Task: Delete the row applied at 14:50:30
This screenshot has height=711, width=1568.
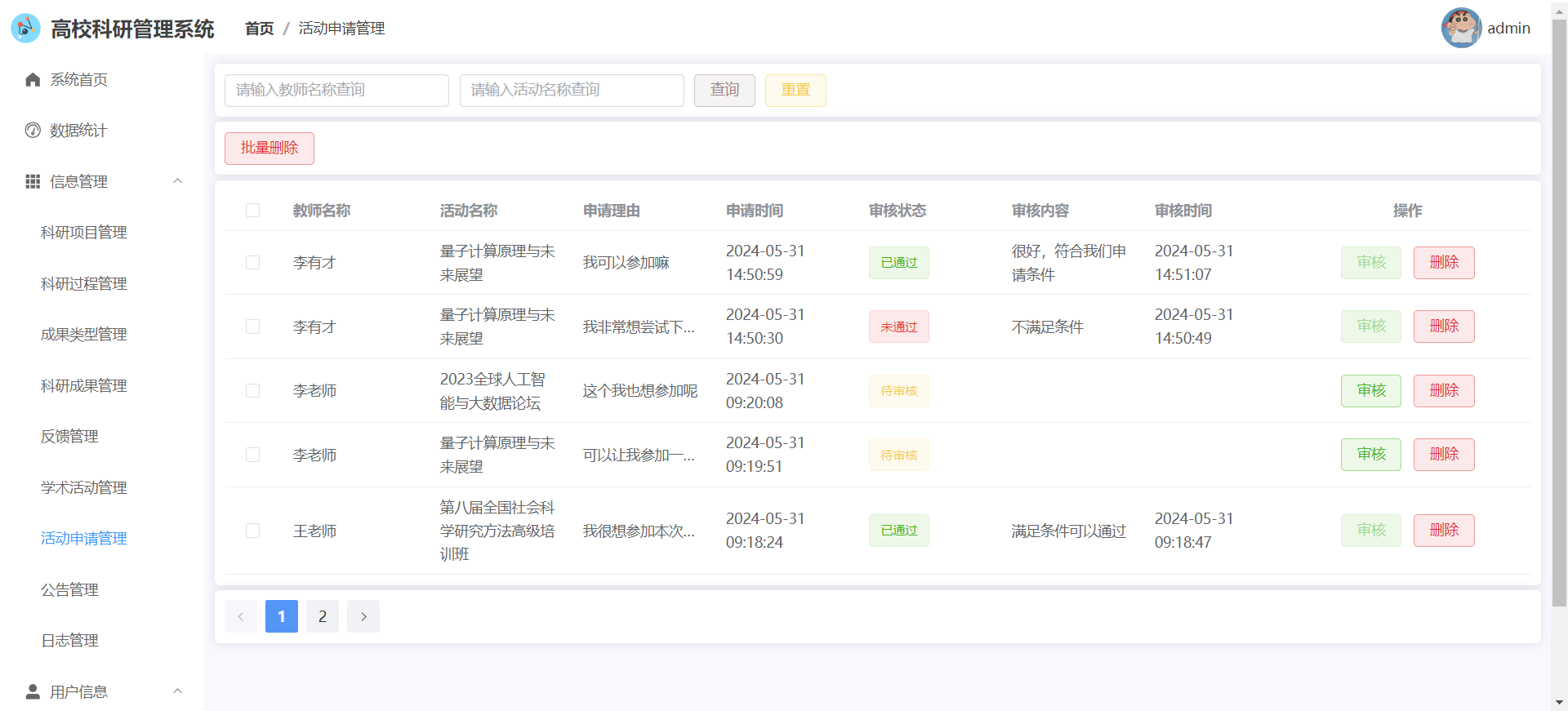Action: (x=1444, y=326)
